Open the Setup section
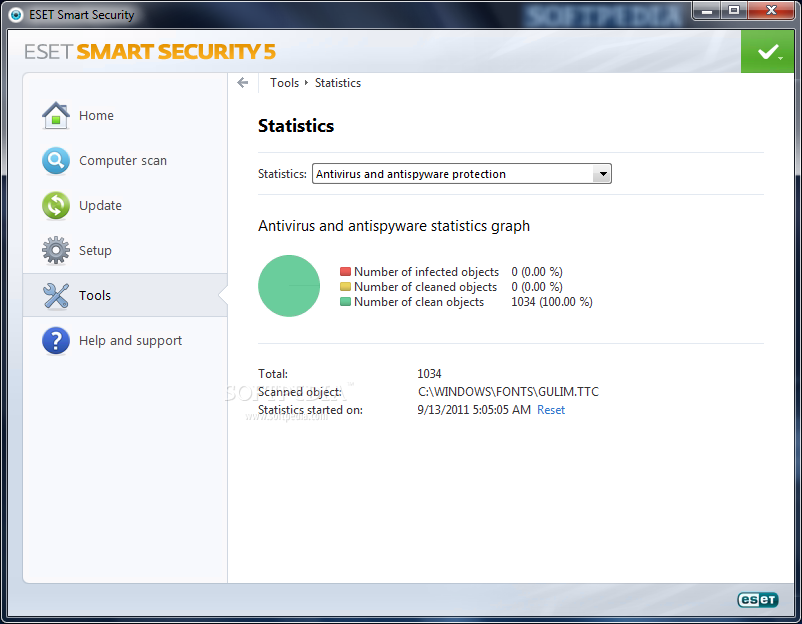Screen dimensions: 802x624 coord(95,251)
